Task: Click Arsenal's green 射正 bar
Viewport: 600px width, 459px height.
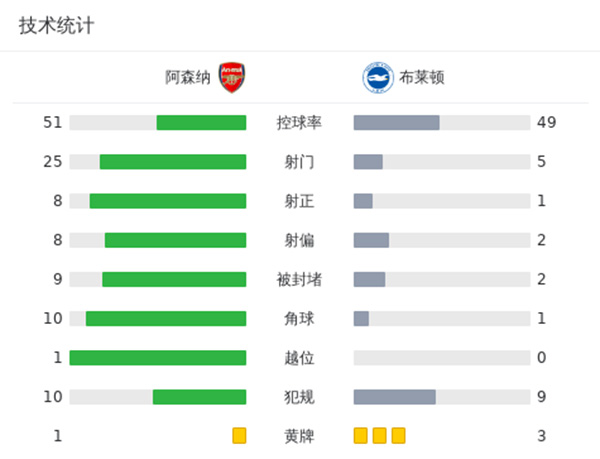Action: pos(168,201)
